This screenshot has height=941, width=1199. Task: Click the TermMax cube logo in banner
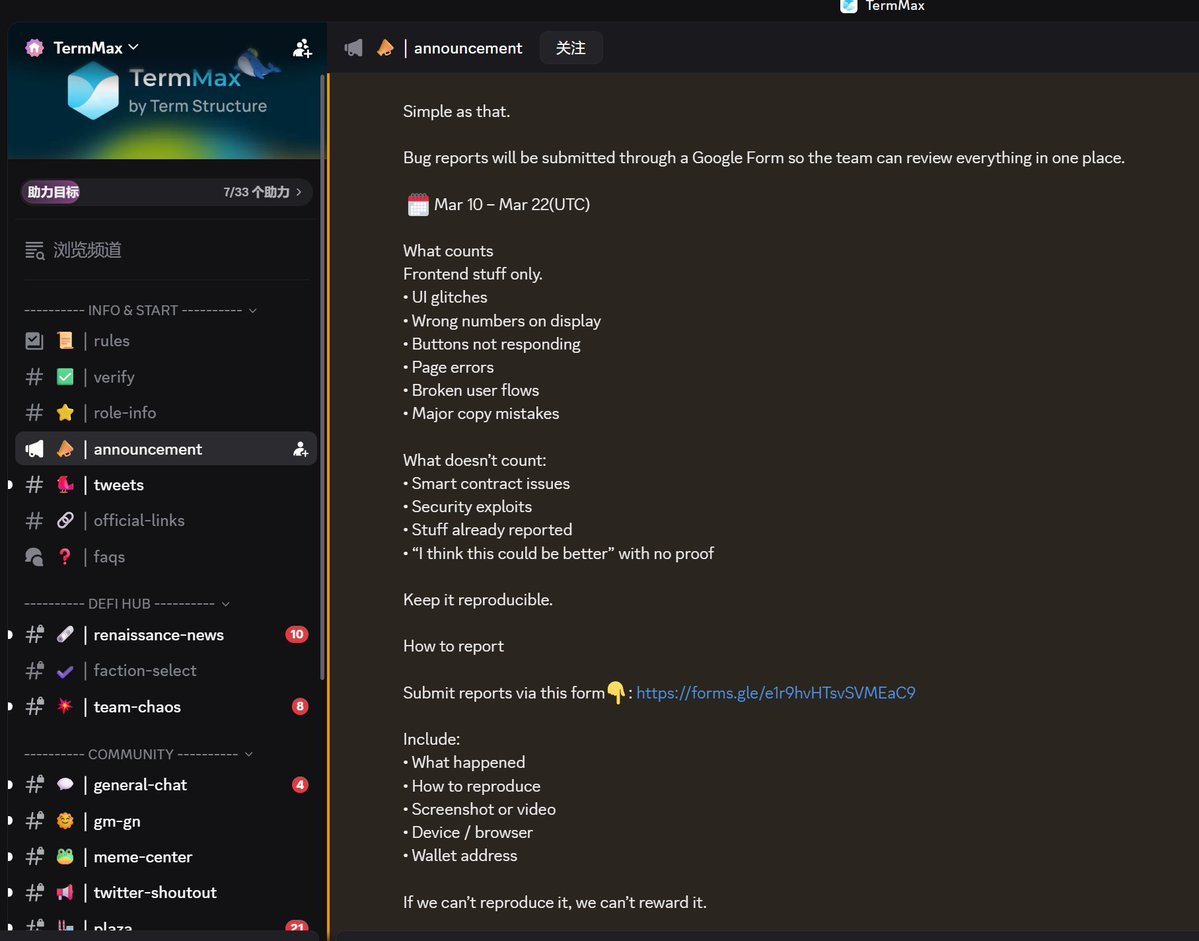coord(92,91)
